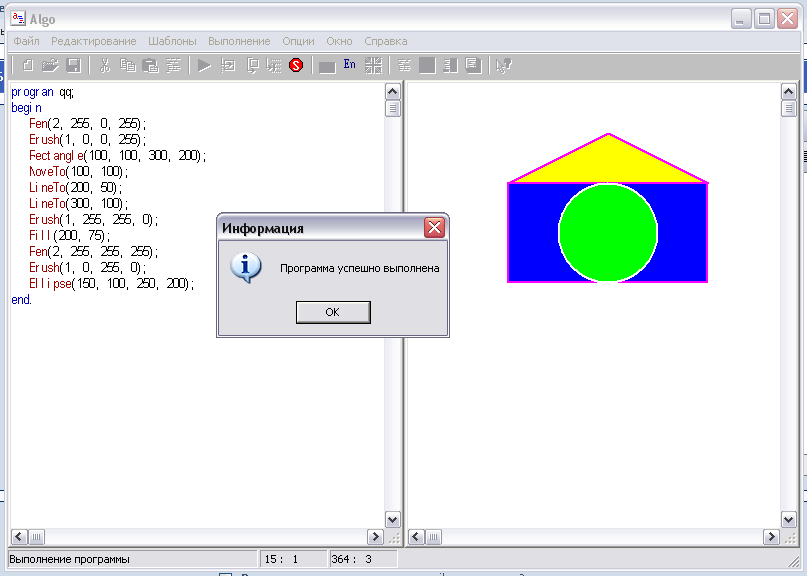Click the Copy icon in toolbar
807x576 pixels.
pos(127,66)
